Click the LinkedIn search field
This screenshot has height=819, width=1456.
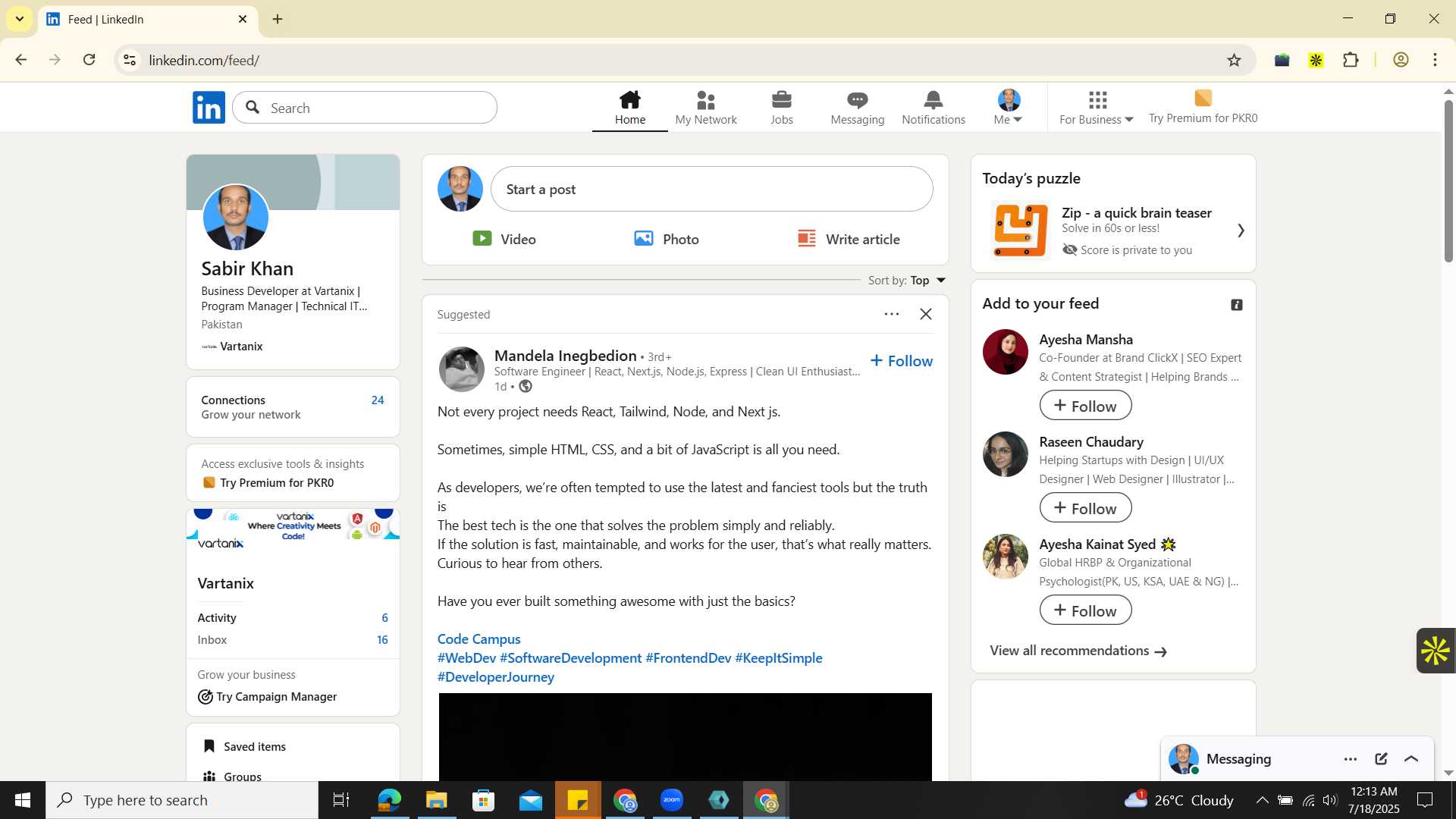click(365, 108)
